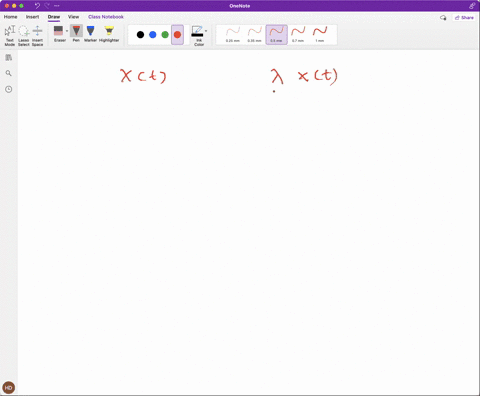Undo the last action
The width and height of the screenshot is (480, 396).
[x=37, y=6]
